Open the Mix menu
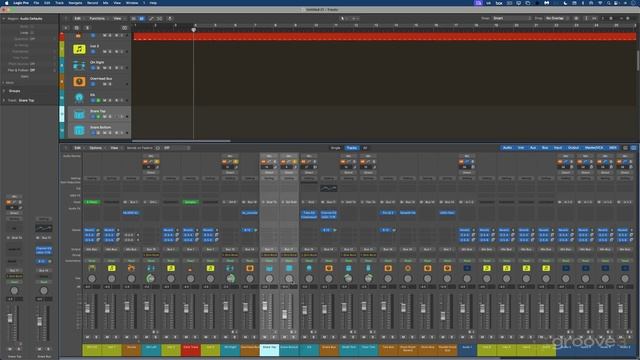The image size is (640, 360). 105,3
